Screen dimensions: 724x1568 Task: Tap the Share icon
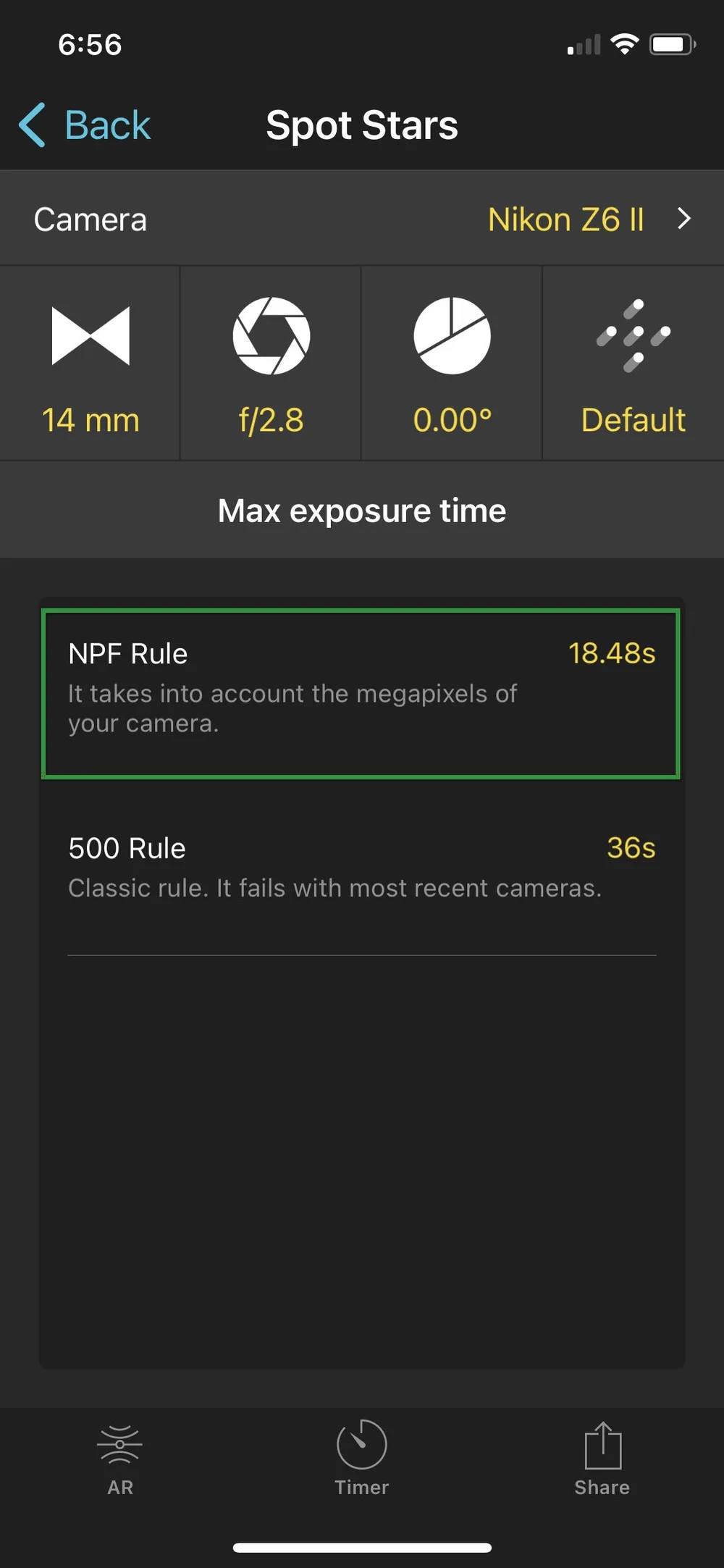602,1445
